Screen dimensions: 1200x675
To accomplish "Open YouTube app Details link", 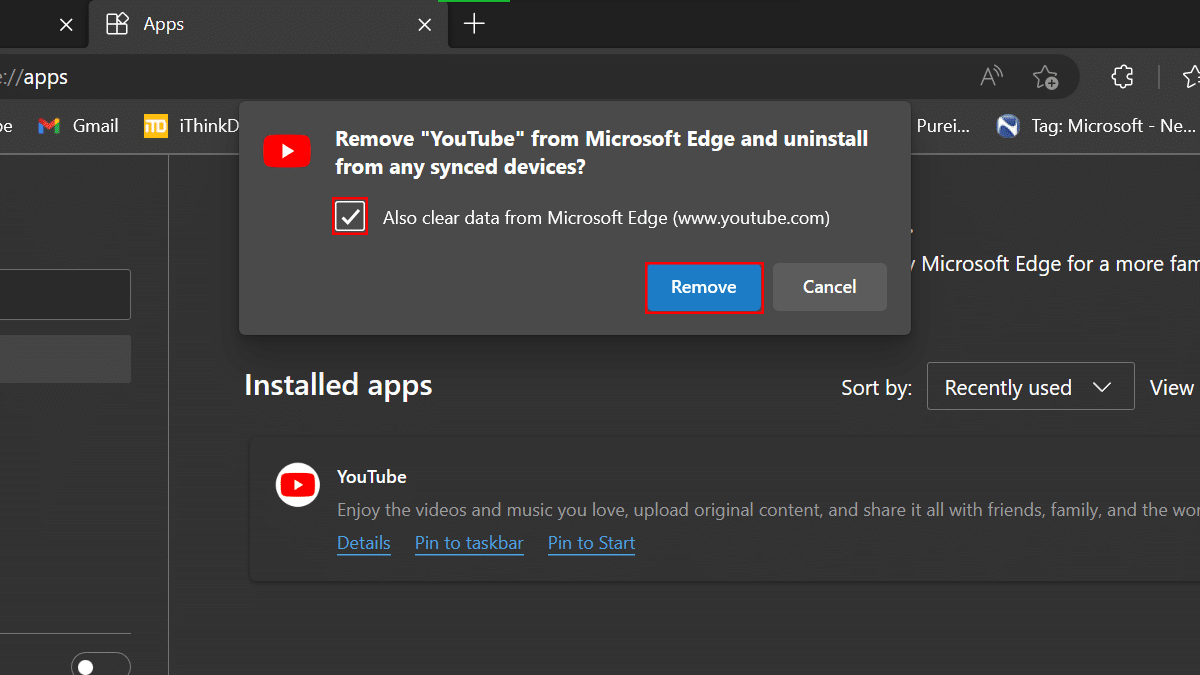I will (363, 543).
